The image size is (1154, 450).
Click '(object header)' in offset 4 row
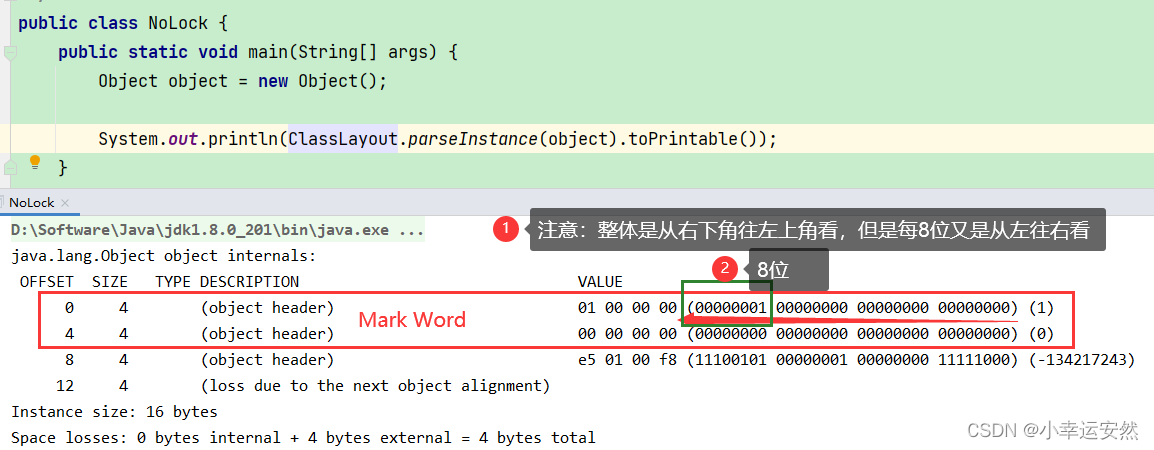click(268, 334)
